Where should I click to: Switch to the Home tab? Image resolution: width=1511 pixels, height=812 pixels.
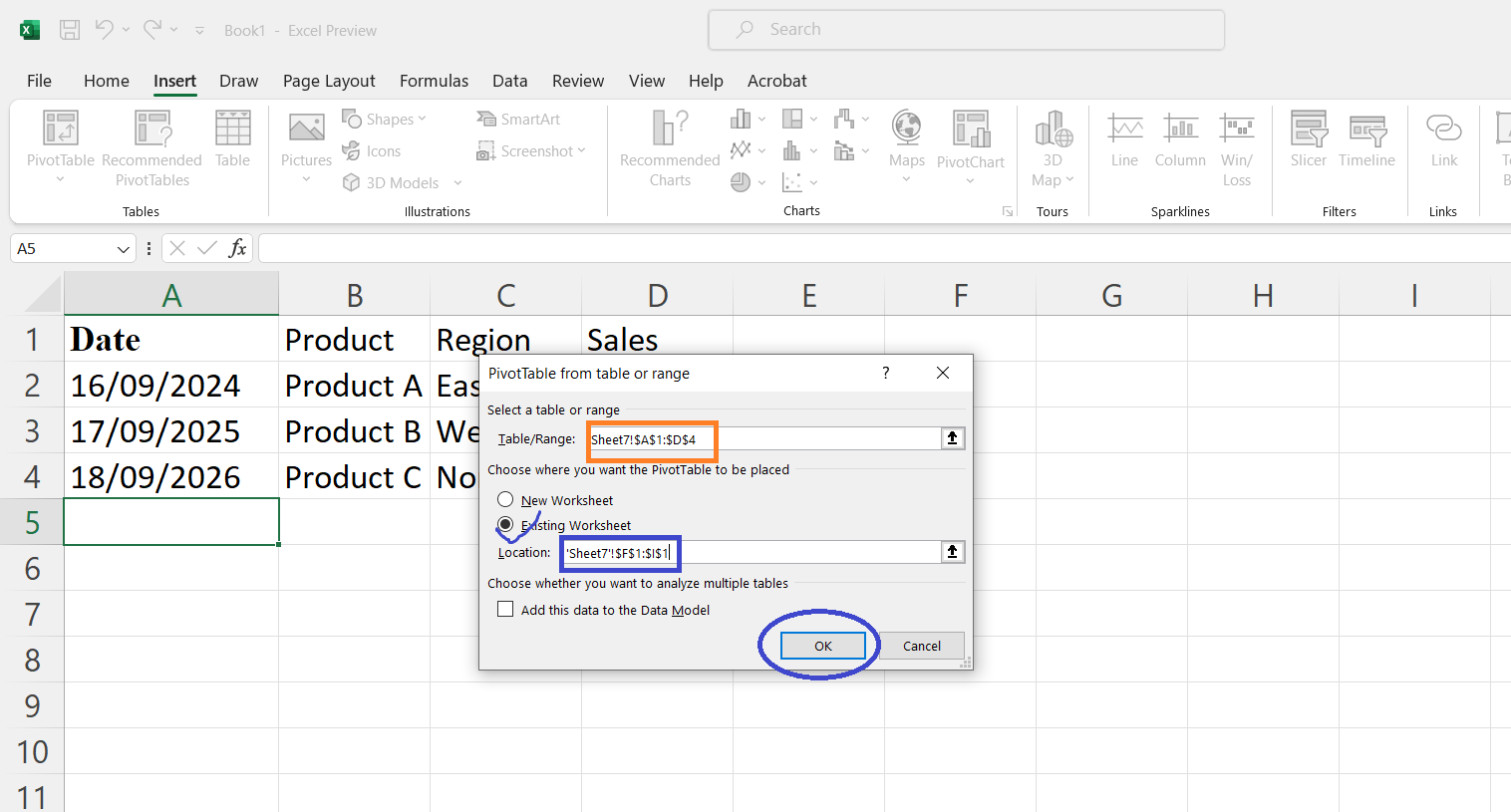[107, 81]
